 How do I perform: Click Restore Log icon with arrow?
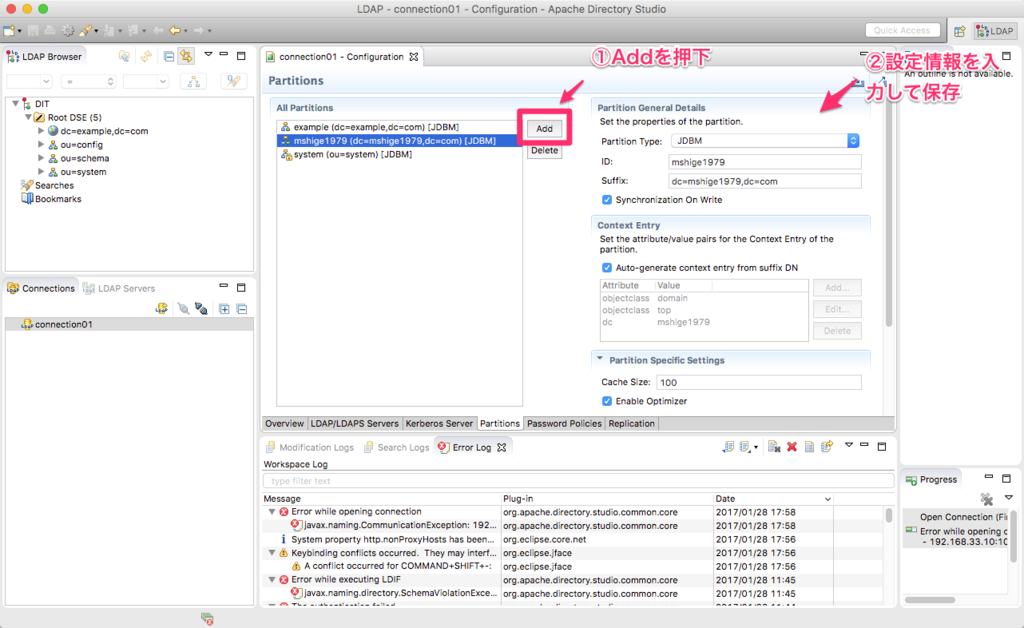(827, 447)
